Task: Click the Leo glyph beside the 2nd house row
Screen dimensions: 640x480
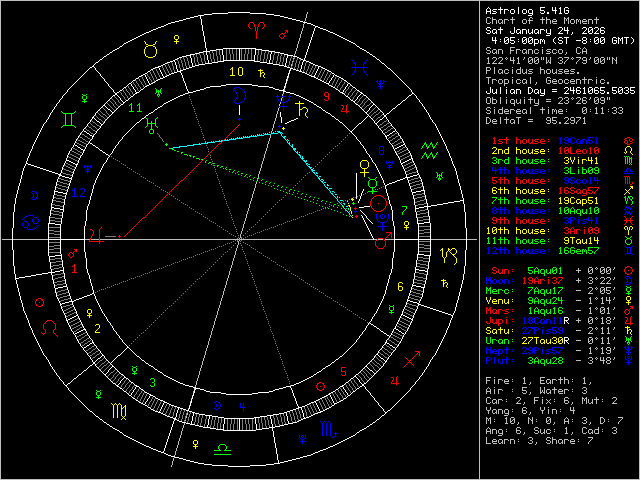Action: pyautogui.click(x=629, y=151)
